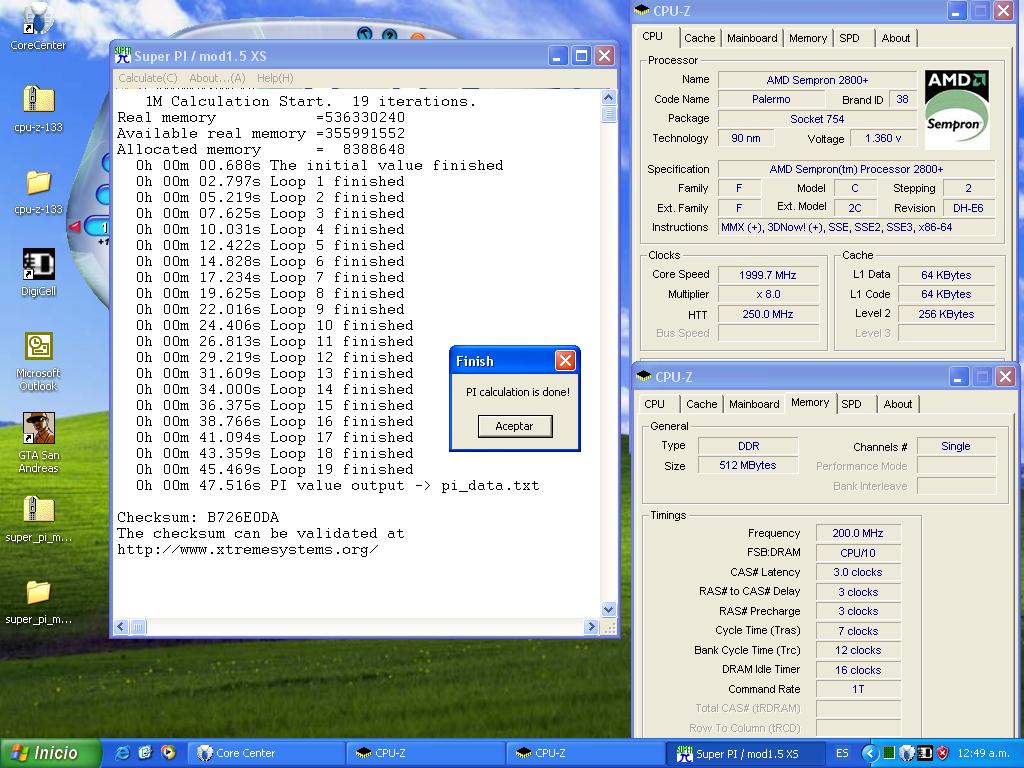
Task: Switch to the Mainboard tab in top CPU-Z
Action: (x=752, y=38)
